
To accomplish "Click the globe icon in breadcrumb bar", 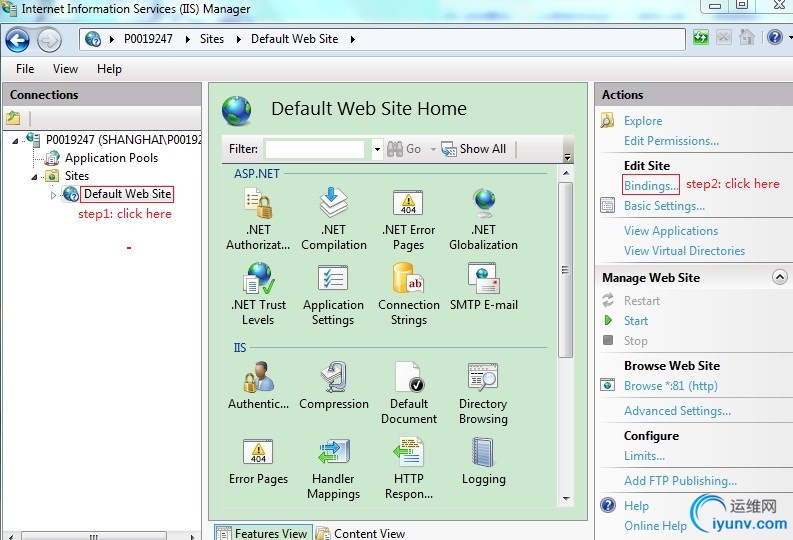I will [x=93, y=39].
